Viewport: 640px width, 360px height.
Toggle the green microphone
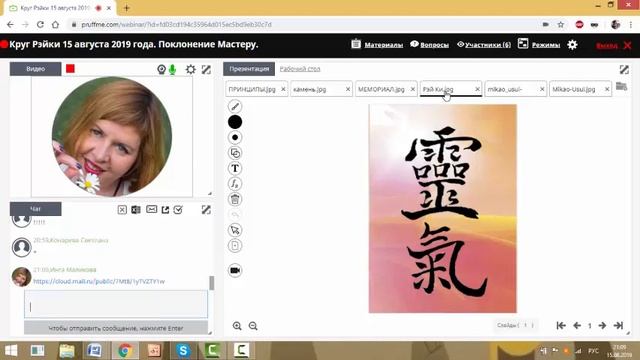coord(173,69)
